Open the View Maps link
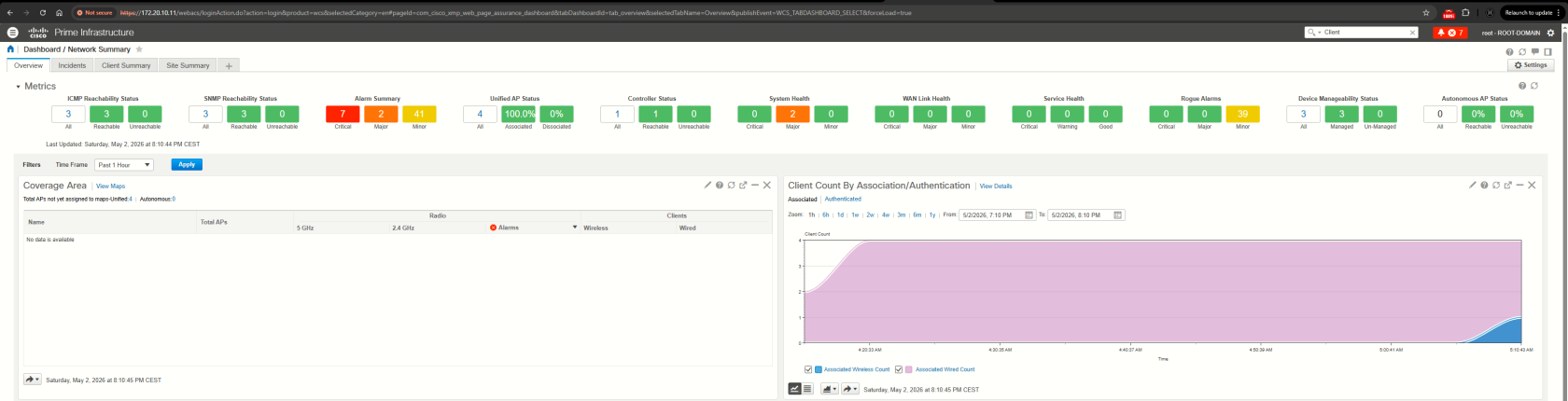Screen dimensions: 1568x401 click(110, 186)
